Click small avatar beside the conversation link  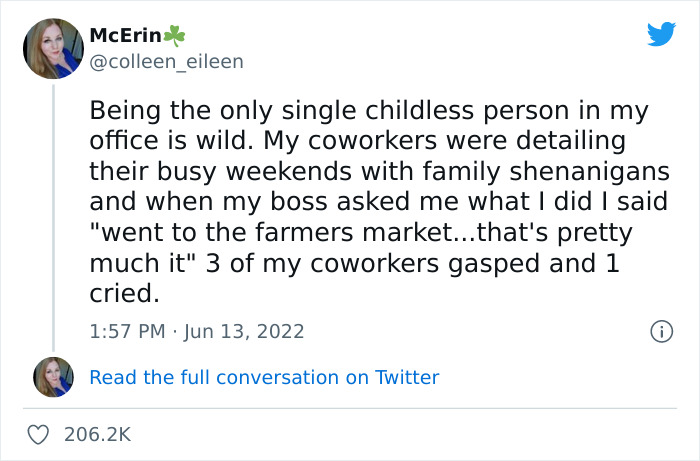point(53,377)
